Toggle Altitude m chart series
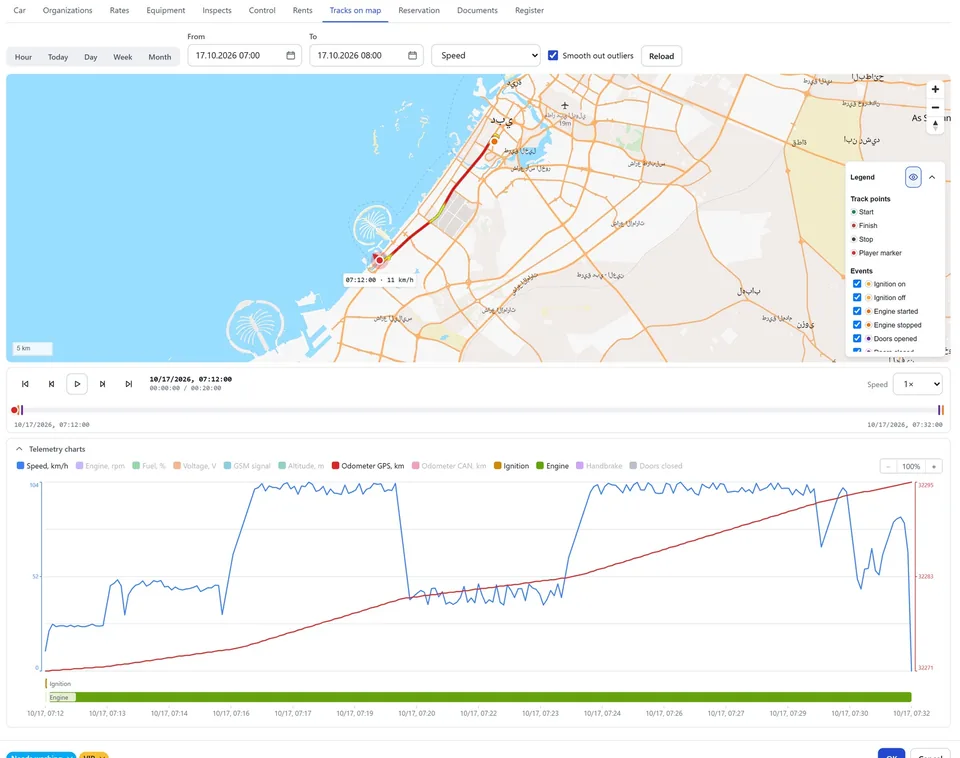The height and width of the screenshot is (758, 960). coord(301,466)
